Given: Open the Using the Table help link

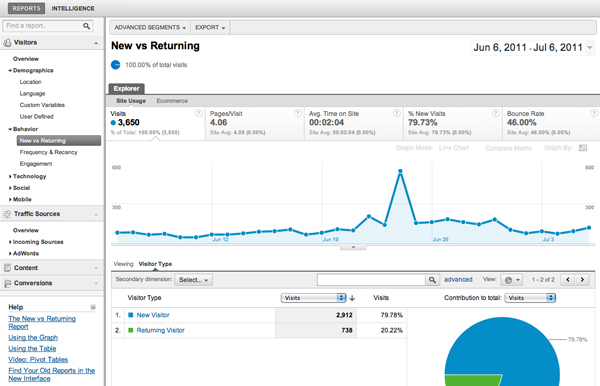Looking at the screenshot, I should pos(32,349).
